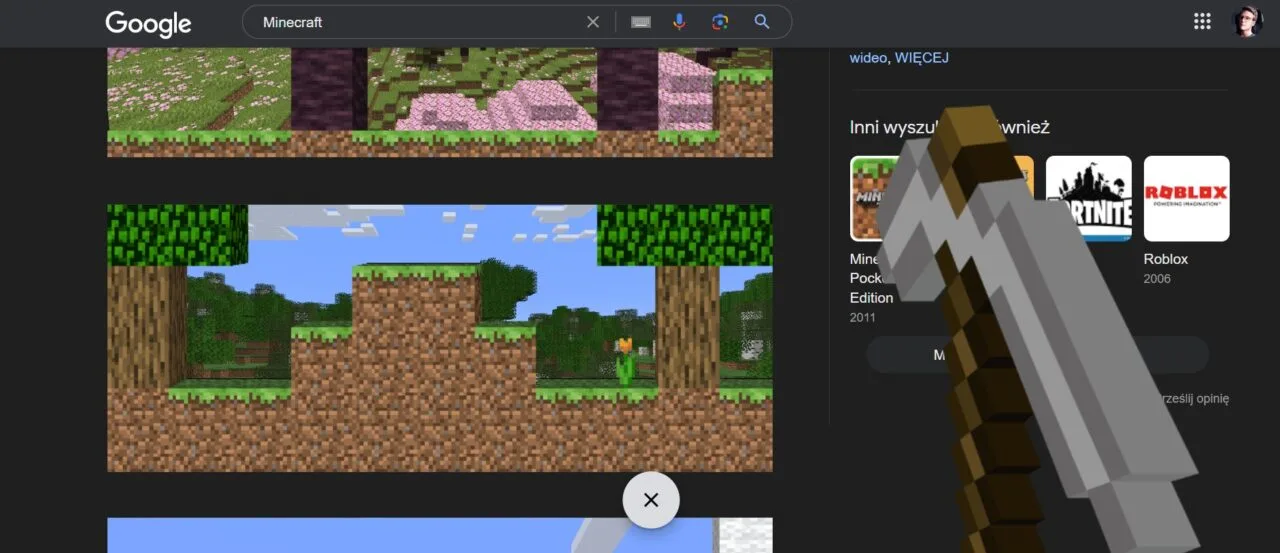
Task: Close the Minecraft game with round X button
Action: (651, 500)
